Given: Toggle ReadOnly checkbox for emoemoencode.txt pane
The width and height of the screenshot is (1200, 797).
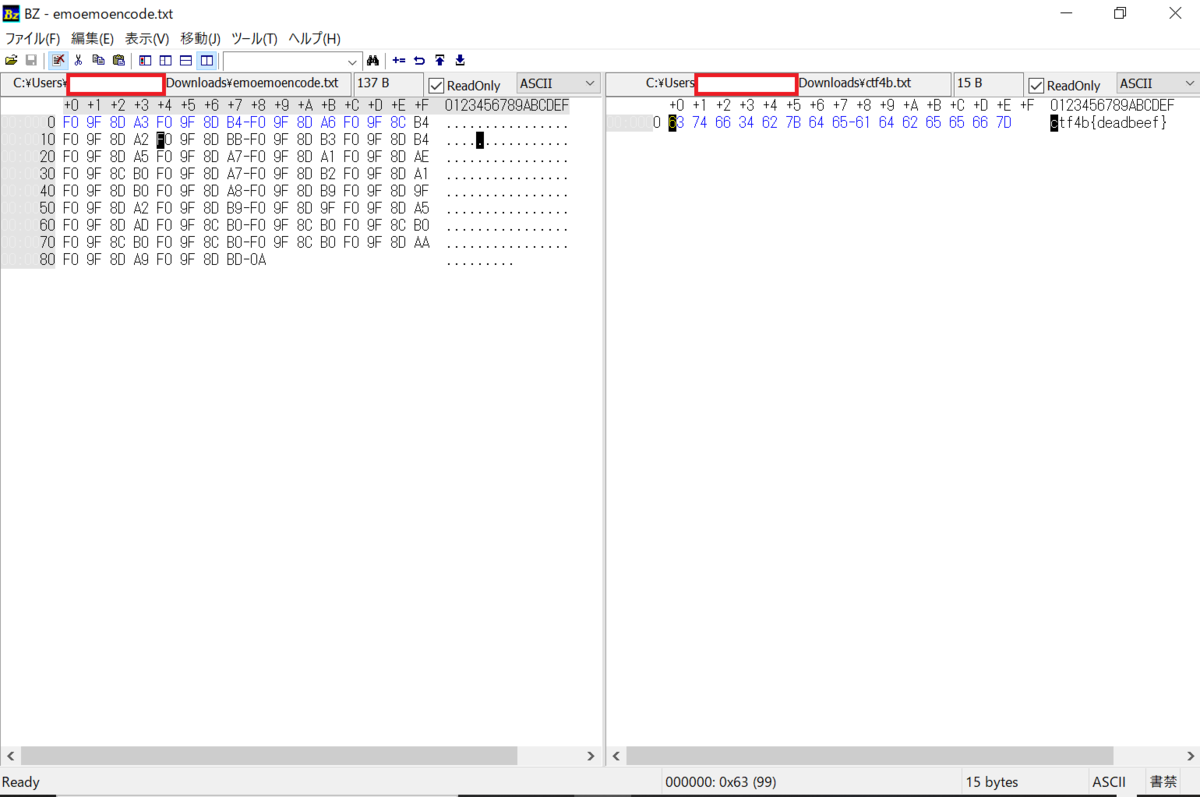Looking at the screenshot, I should (436, 85).
